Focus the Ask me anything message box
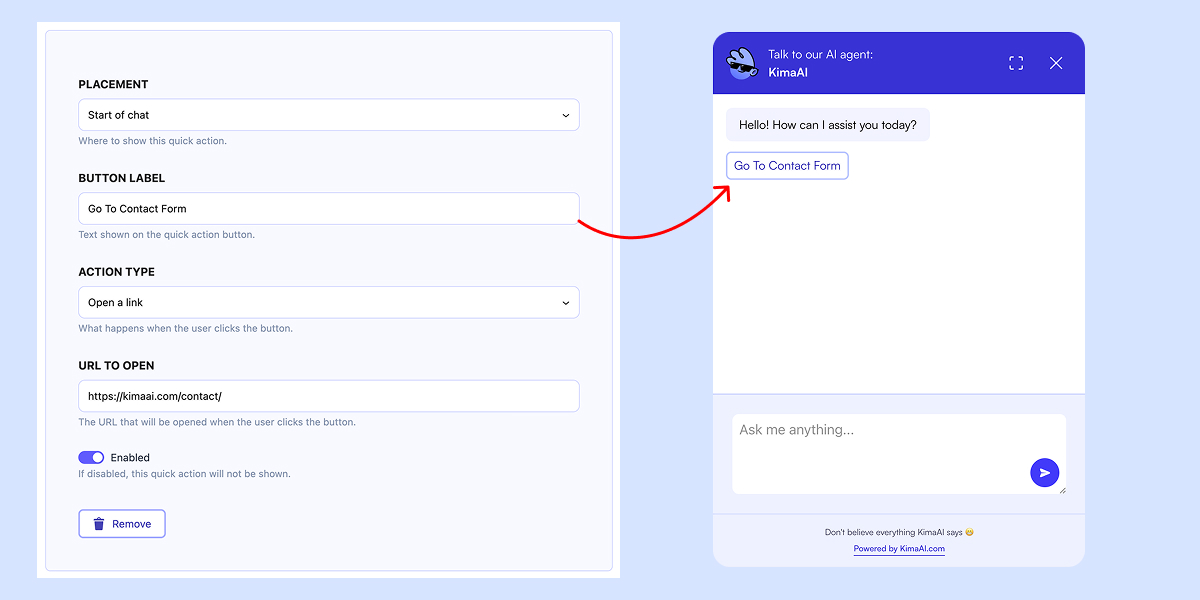Screen dimensions: 1200x600 point(880,450)
